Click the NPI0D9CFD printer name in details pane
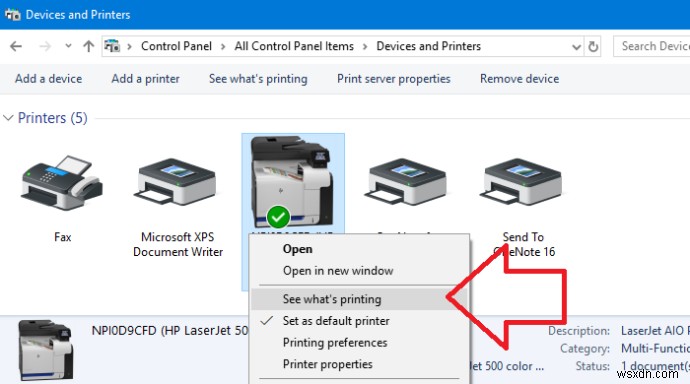690x384 pixels. coord(170,331)
